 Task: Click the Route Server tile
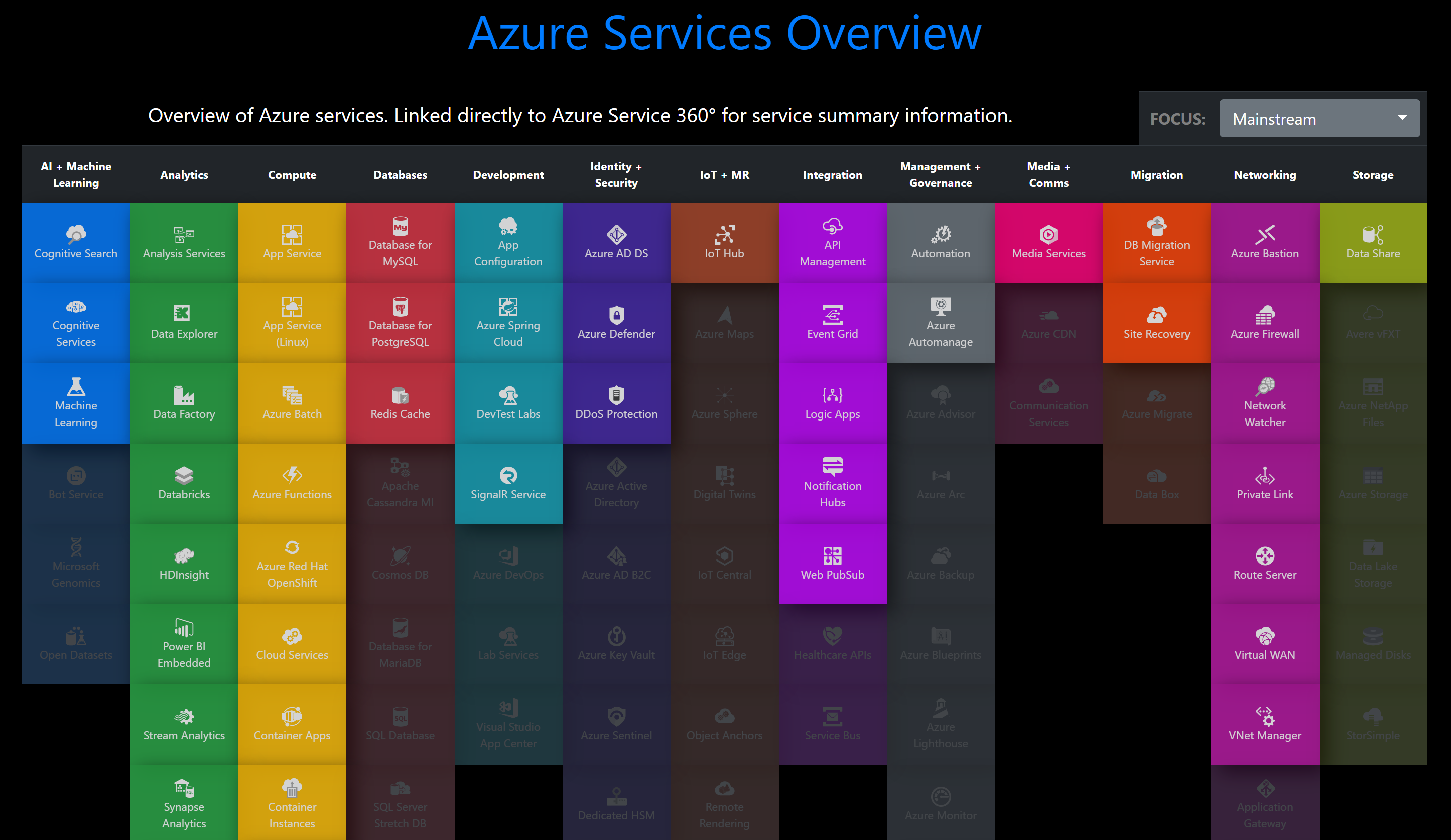point(1265,564)
